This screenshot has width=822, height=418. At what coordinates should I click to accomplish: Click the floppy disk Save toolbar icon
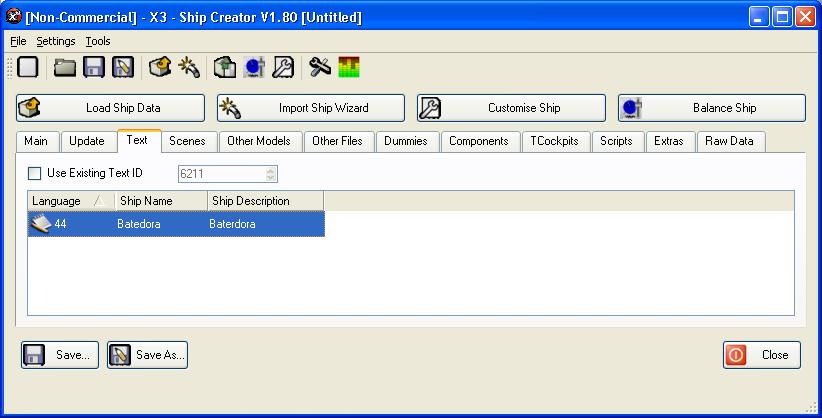point(94,67)
